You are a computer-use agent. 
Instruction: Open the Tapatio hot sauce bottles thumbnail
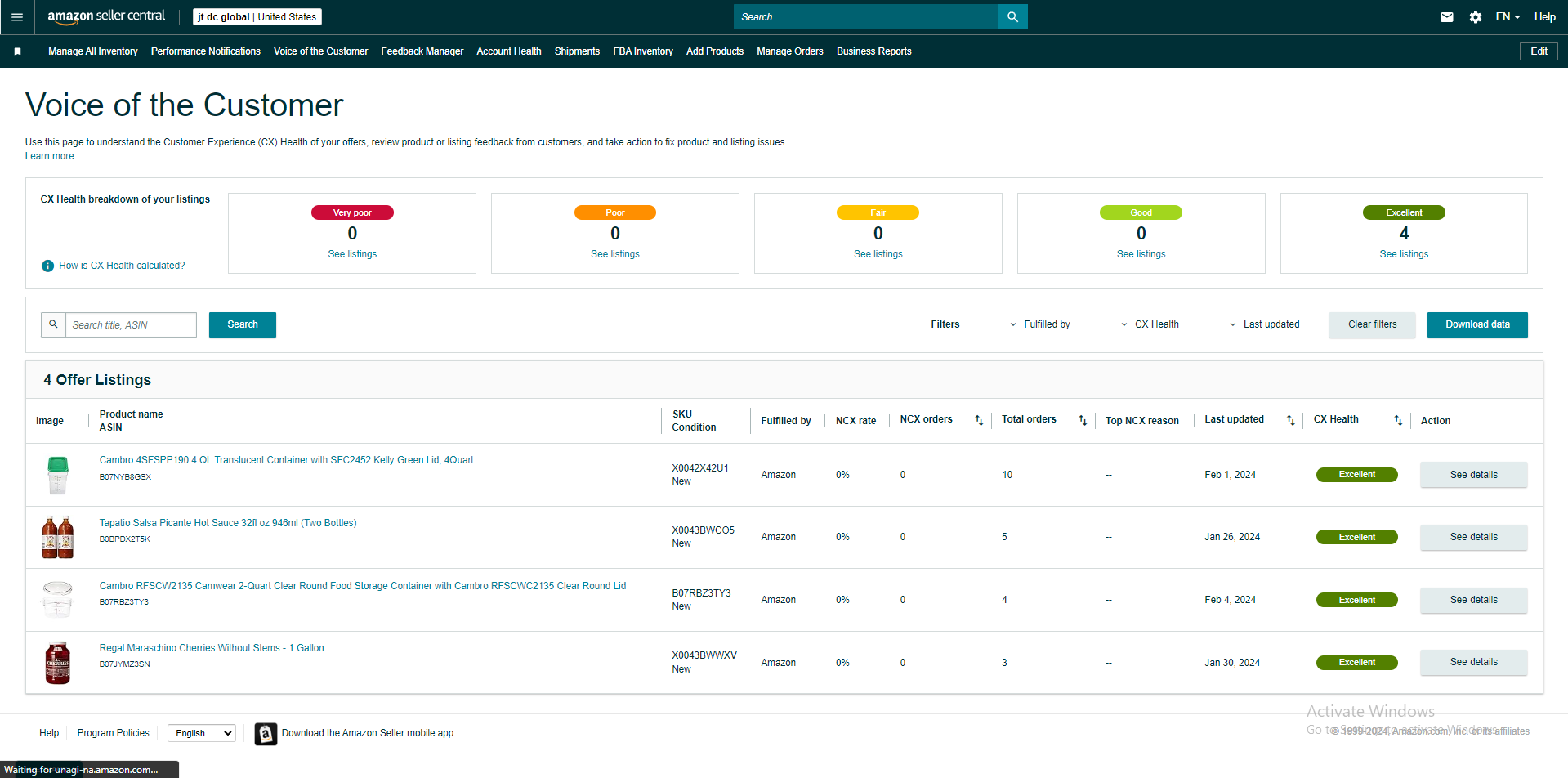coord(57,538)
